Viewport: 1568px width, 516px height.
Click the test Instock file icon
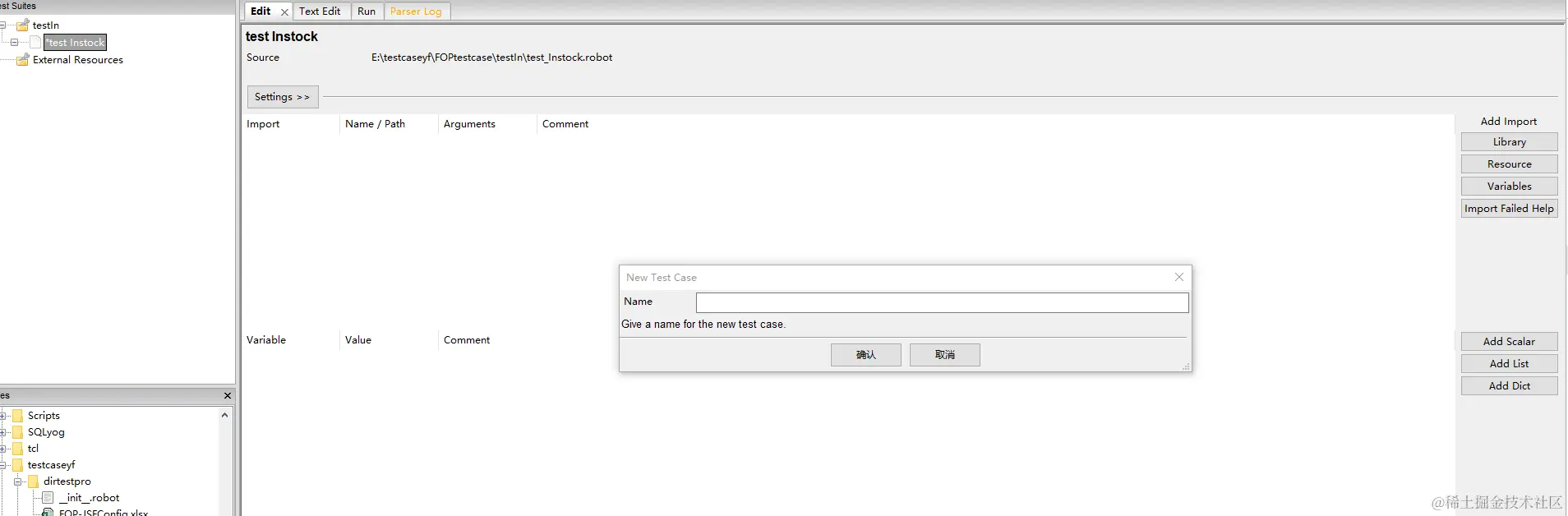[x=36, y=42]
